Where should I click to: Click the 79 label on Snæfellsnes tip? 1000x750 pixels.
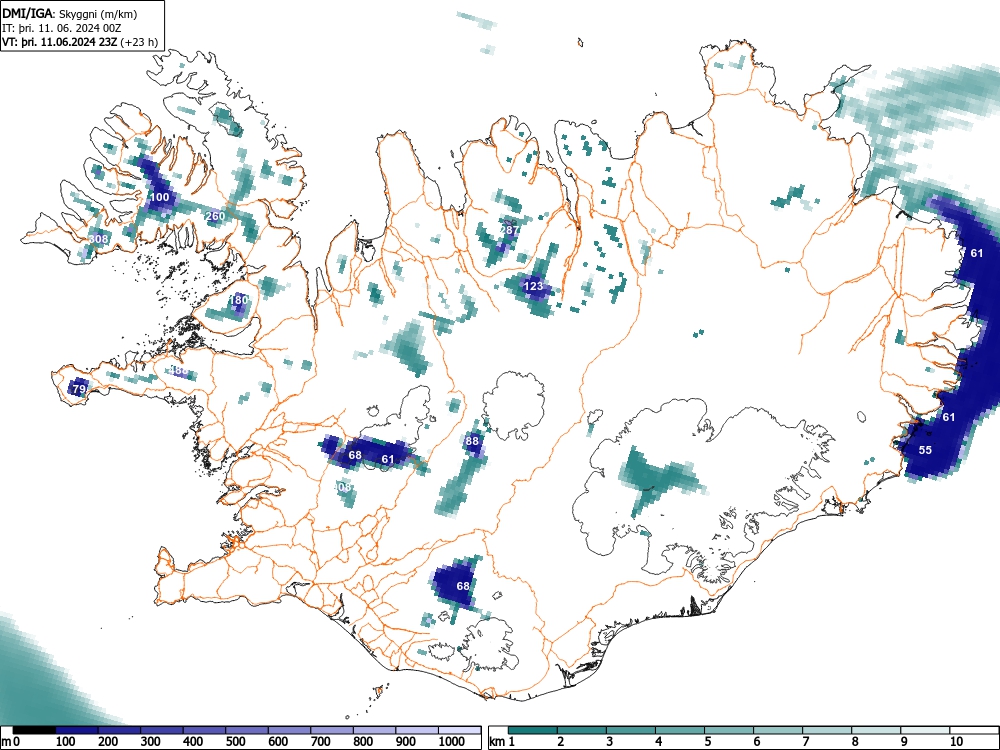pyautogui.click(x=79, y=389)
